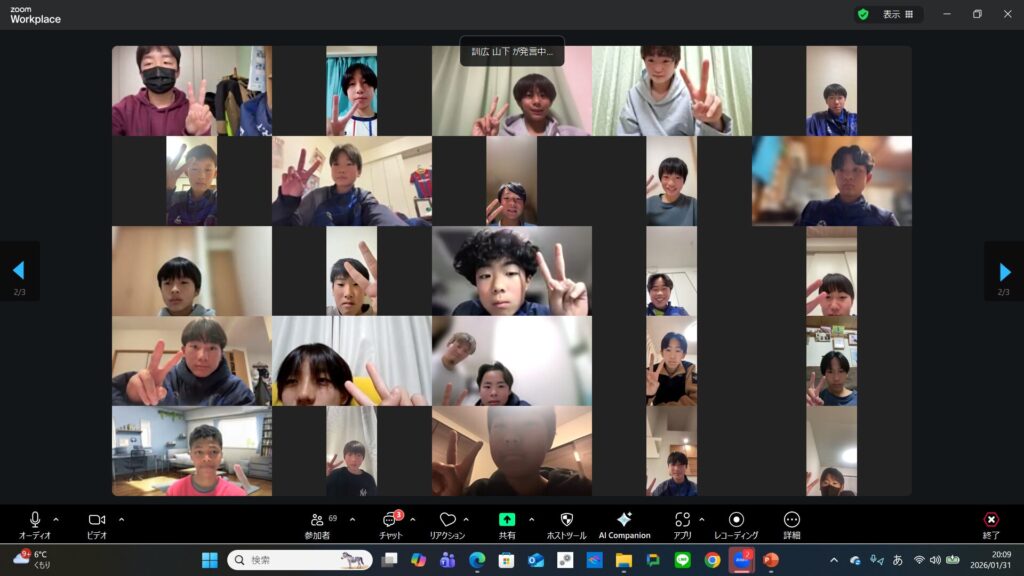Expand video options chevron beside ビデオ
This screenshot has width=1024, height=576.
(121, 519)
